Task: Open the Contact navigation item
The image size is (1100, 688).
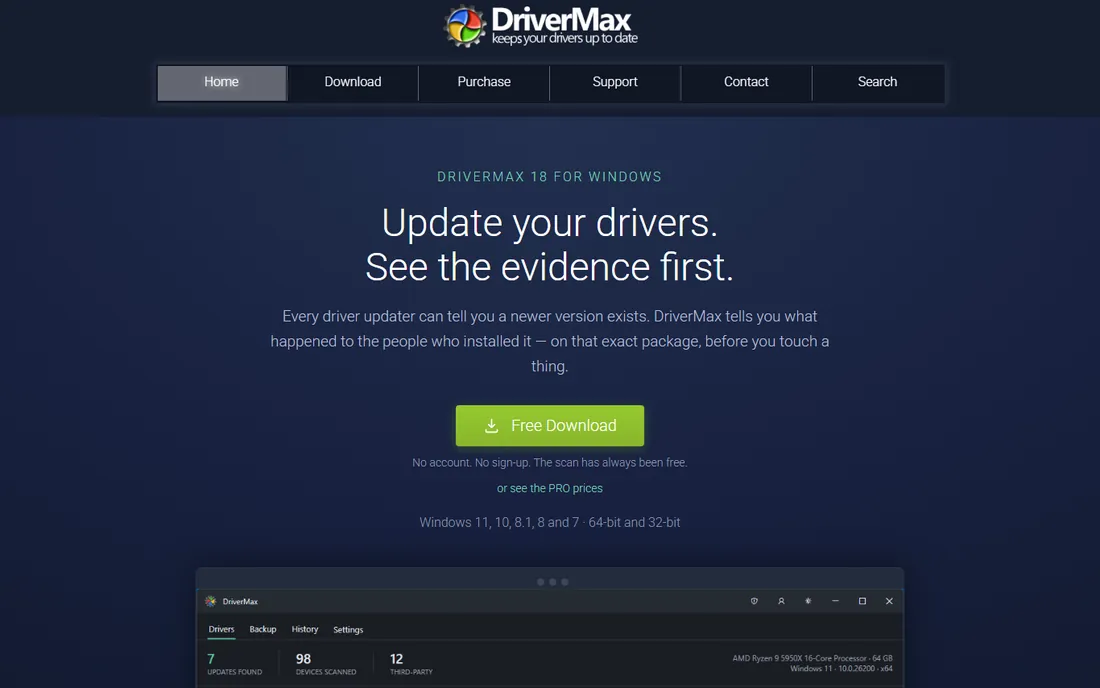Action: [746, 83]
